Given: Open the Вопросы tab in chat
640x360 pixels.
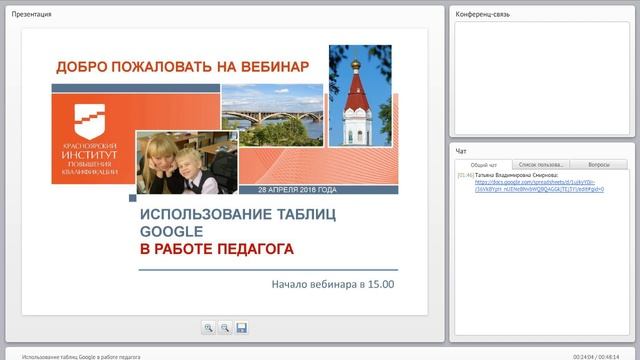Looking at the screenshot, I should [x=599, y=164].
